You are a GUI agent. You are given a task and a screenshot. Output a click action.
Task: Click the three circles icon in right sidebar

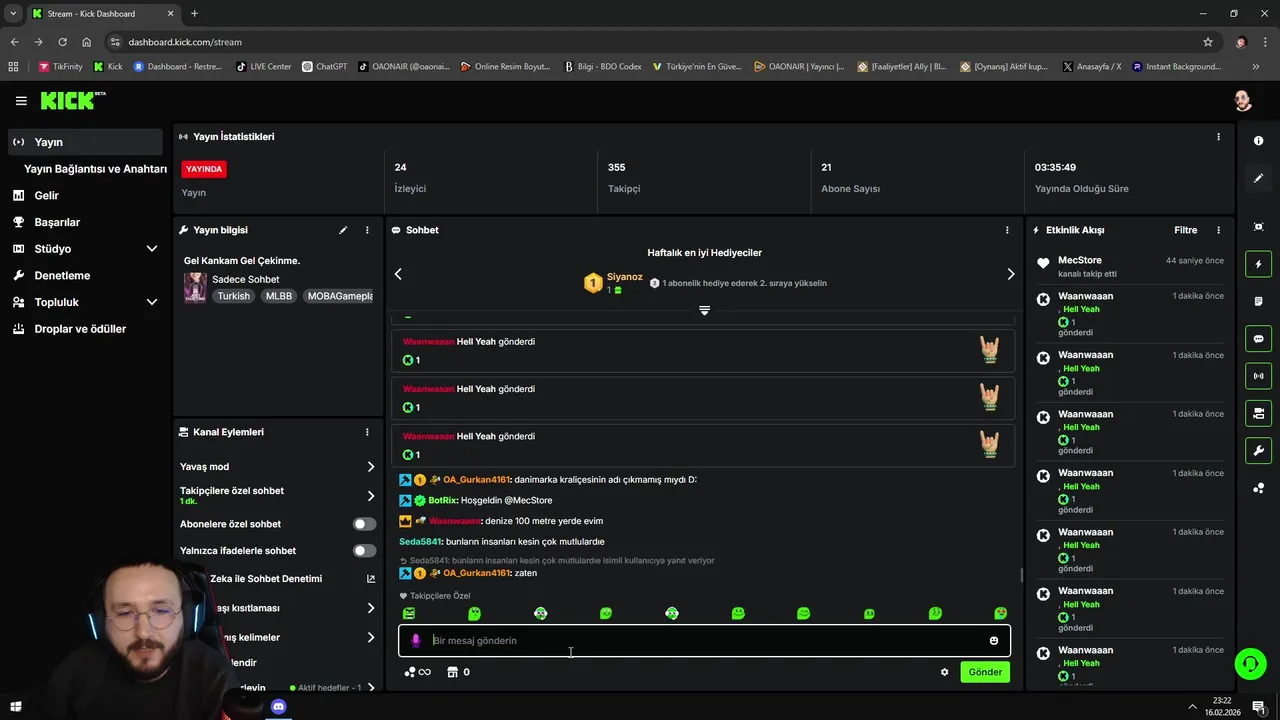1258,488
